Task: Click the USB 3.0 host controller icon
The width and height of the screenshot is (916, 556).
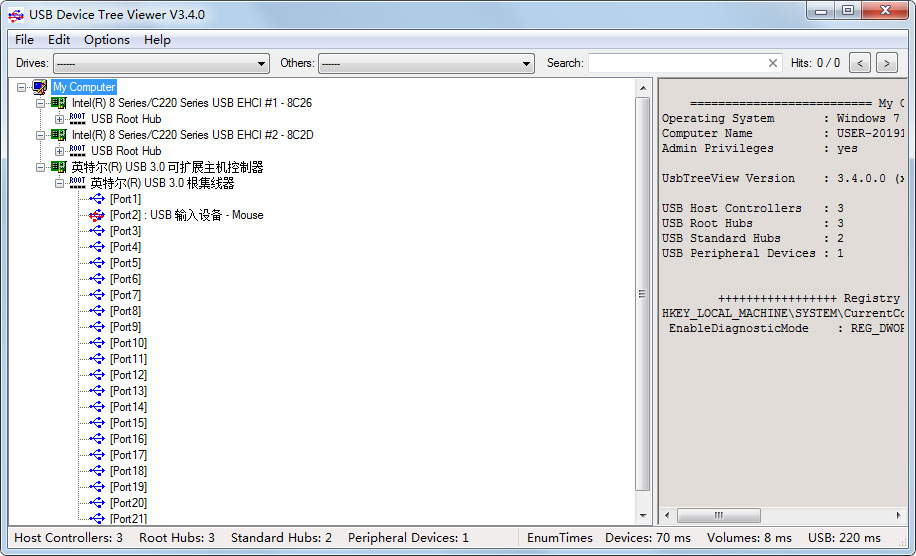Action: [x=59, y=167]
